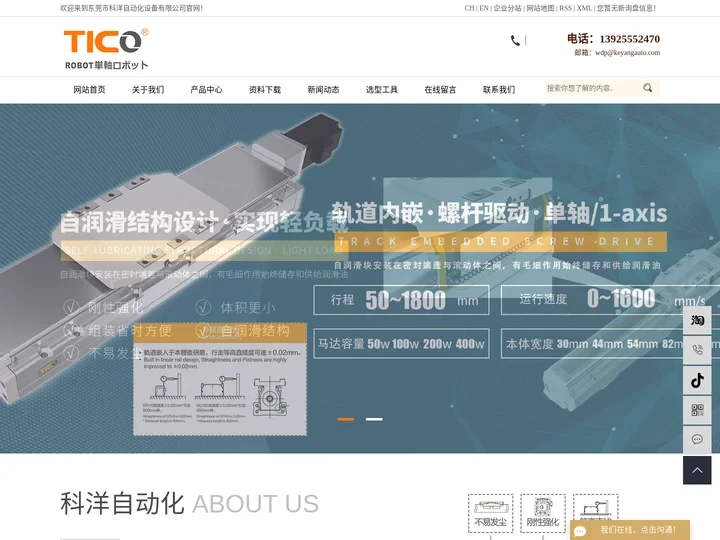720x540 pixels.
Task: Open 资料下载 menu item
Action: (265, 90)
